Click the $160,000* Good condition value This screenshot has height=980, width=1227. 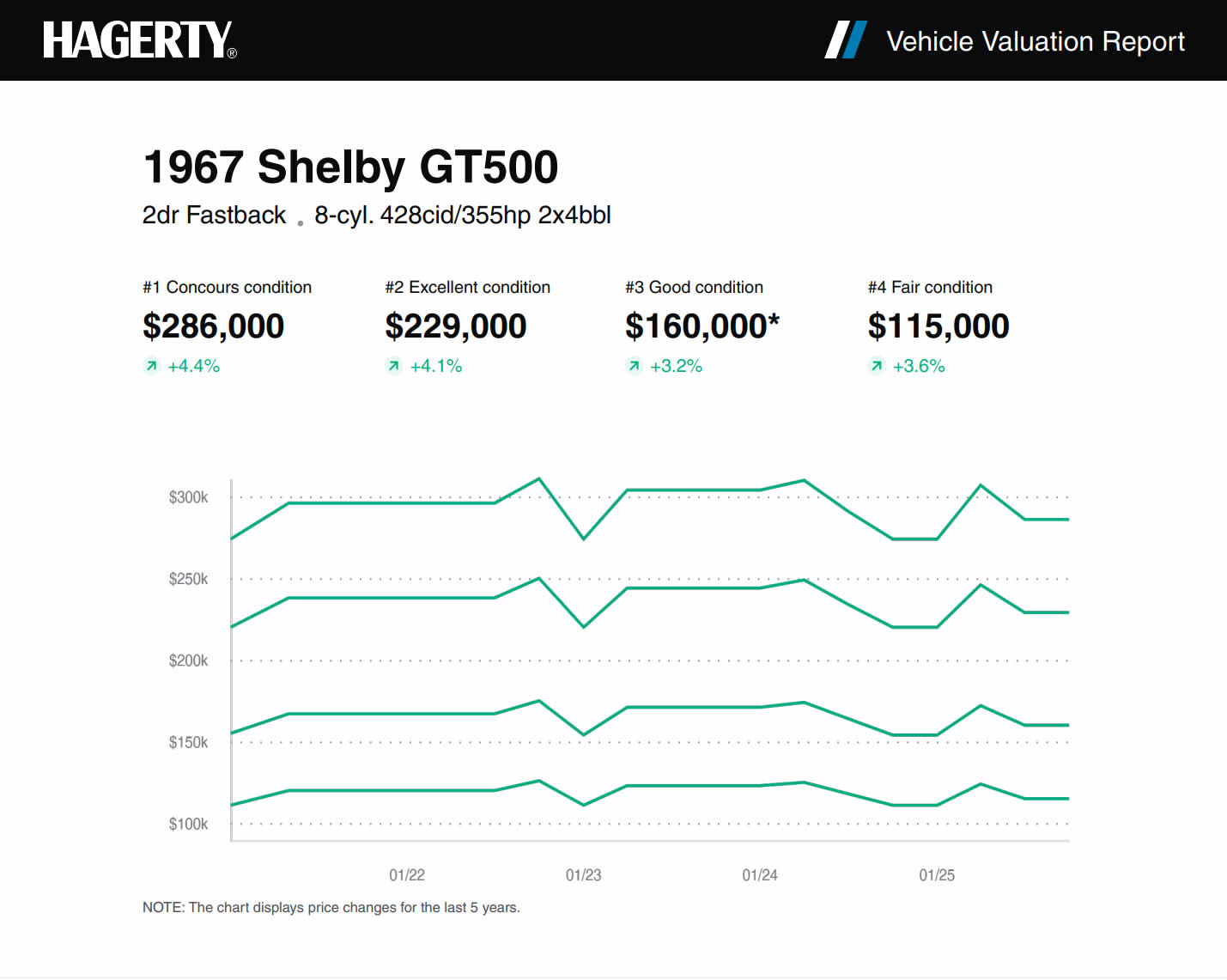click(702, 326)
